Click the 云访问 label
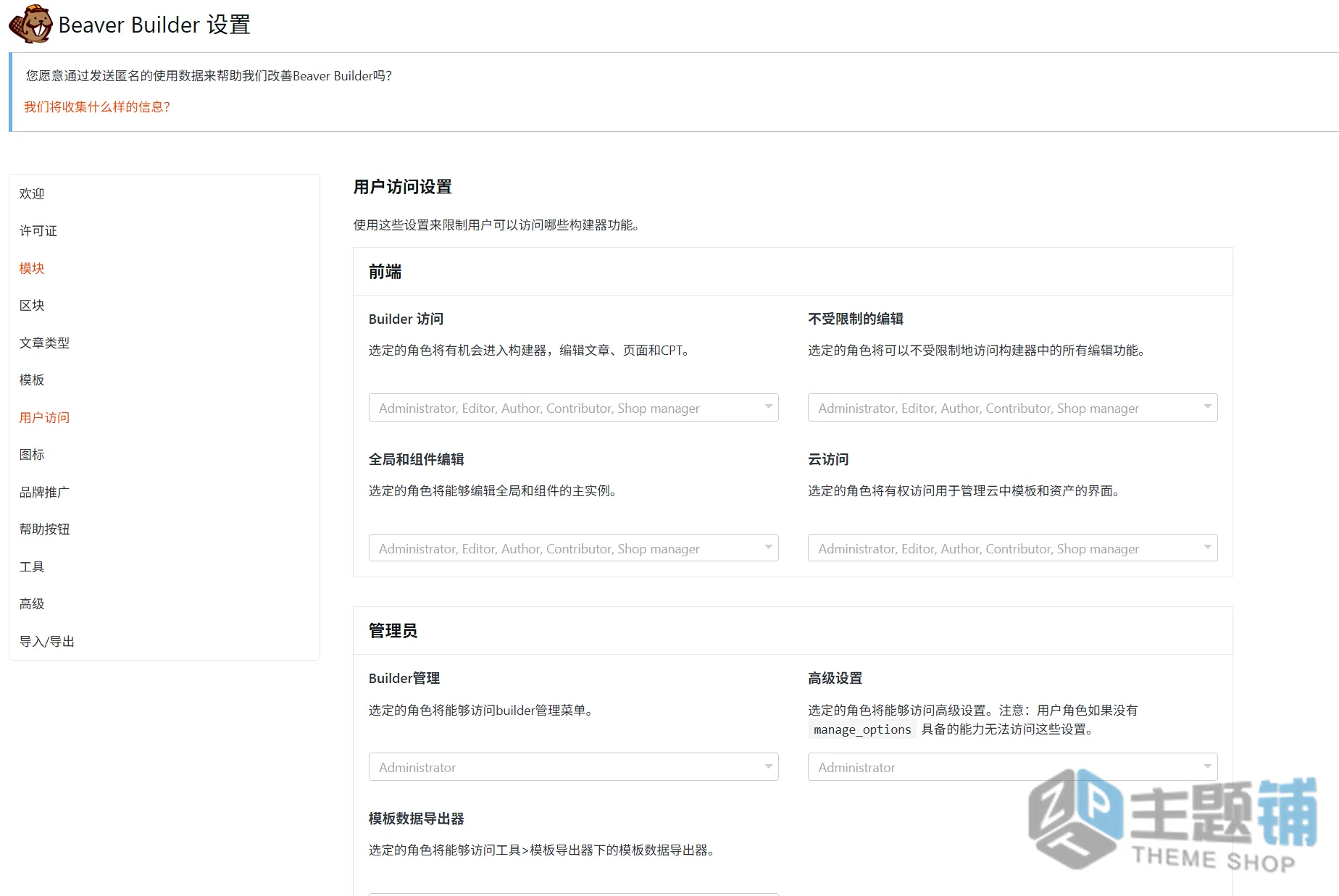This screenshot has width=1339, height=896. coord(828,459)
